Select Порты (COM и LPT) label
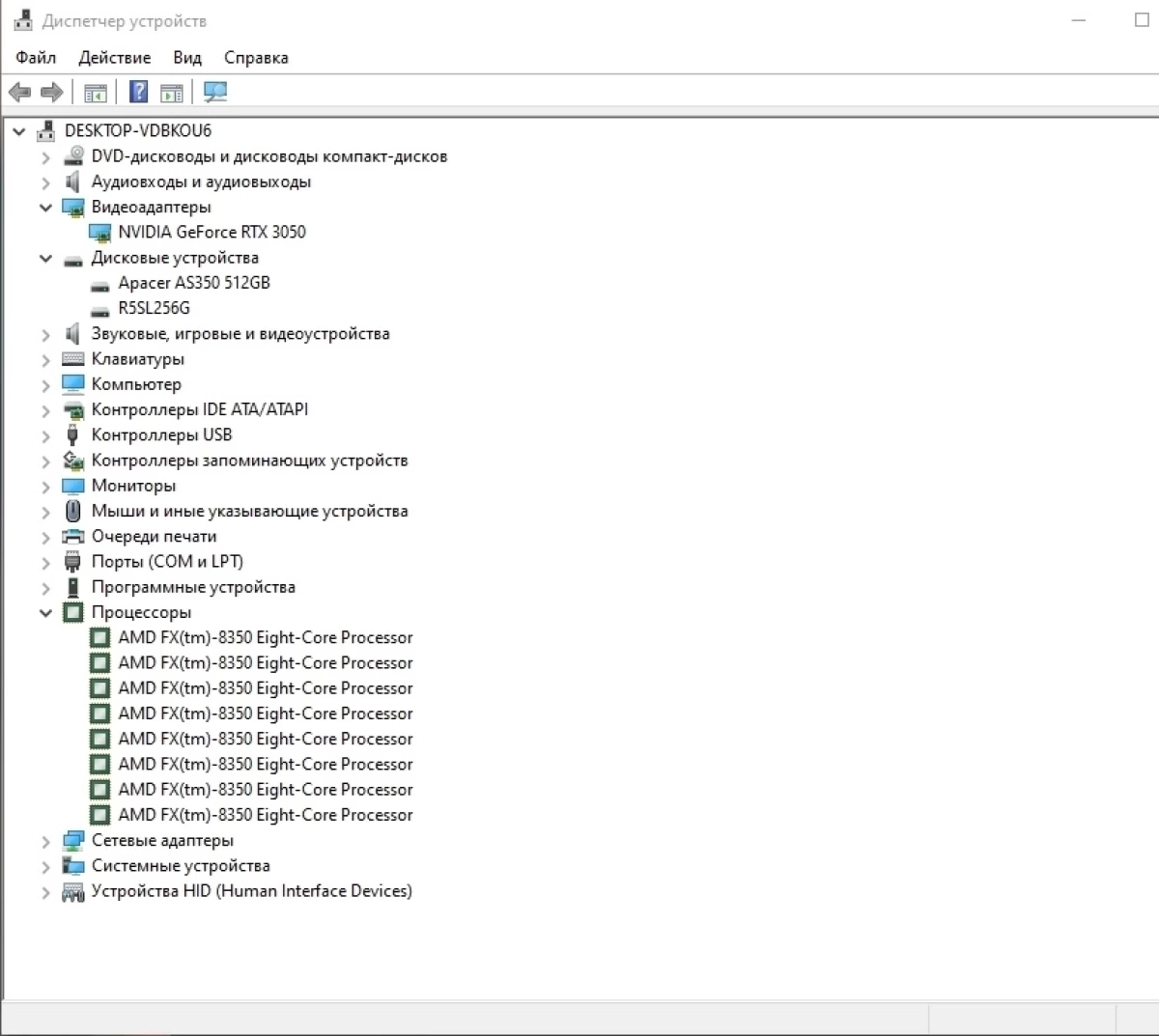Viewport: 1159px width, 1036px height. [x=167, y=561]
